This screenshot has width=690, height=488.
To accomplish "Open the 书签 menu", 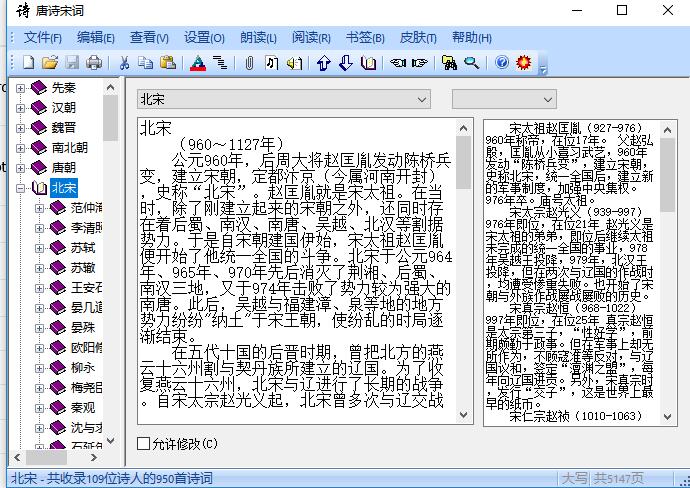I will coord(364,38).
